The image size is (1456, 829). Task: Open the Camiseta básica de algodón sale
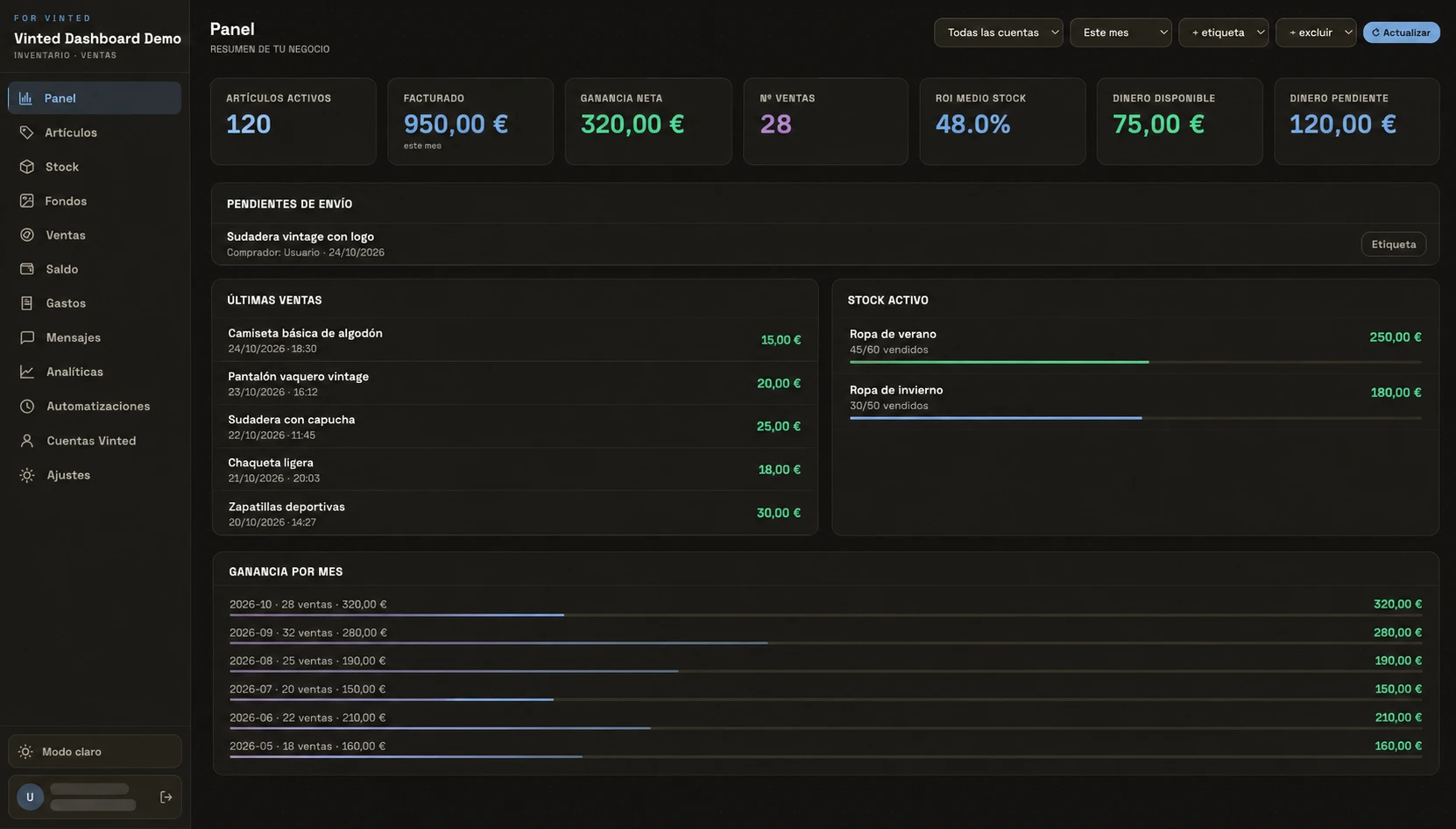click(x=514, y=340)
